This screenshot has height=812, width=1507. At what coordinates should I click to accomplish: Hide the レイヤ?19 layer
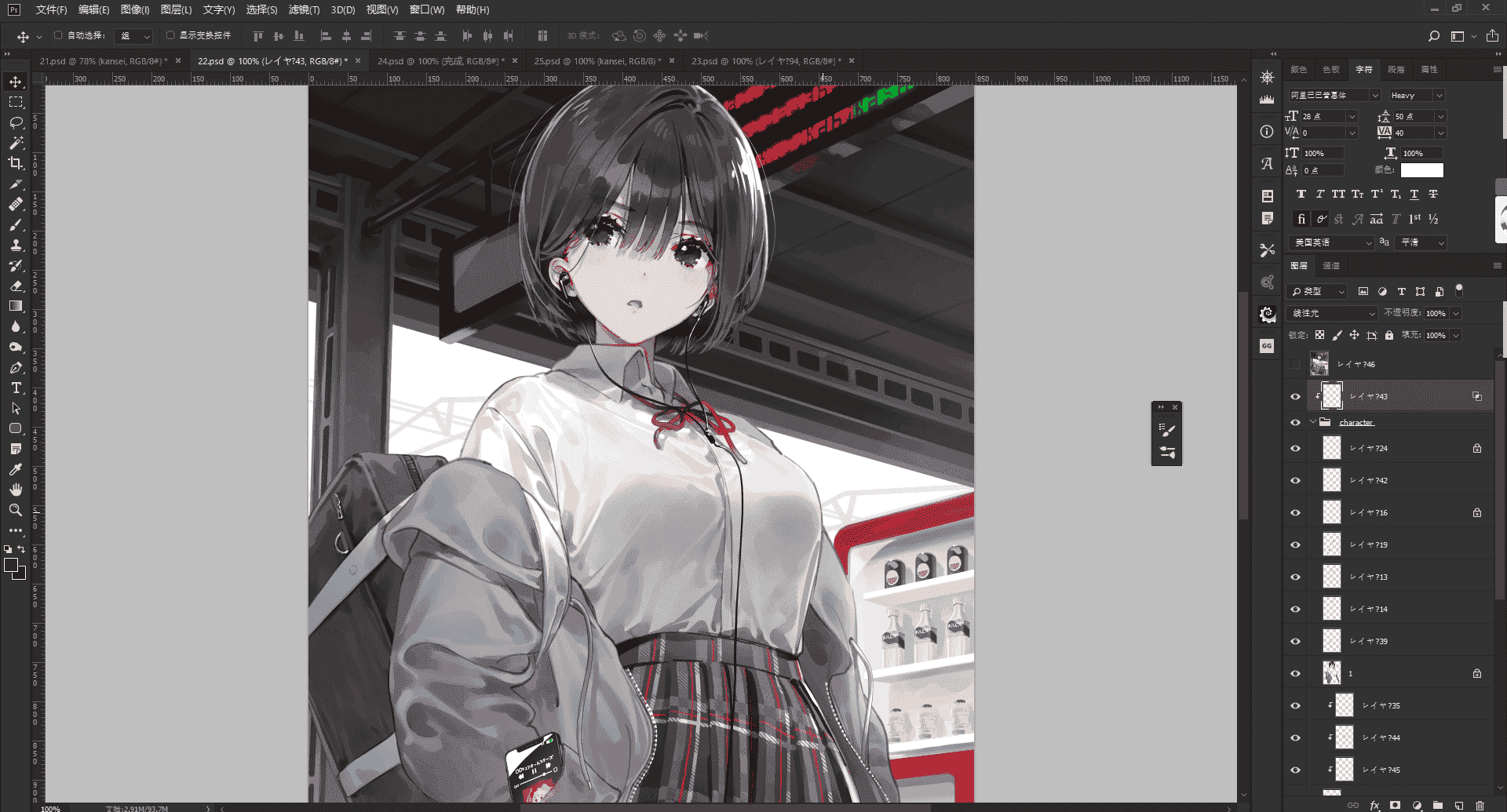1295,544
